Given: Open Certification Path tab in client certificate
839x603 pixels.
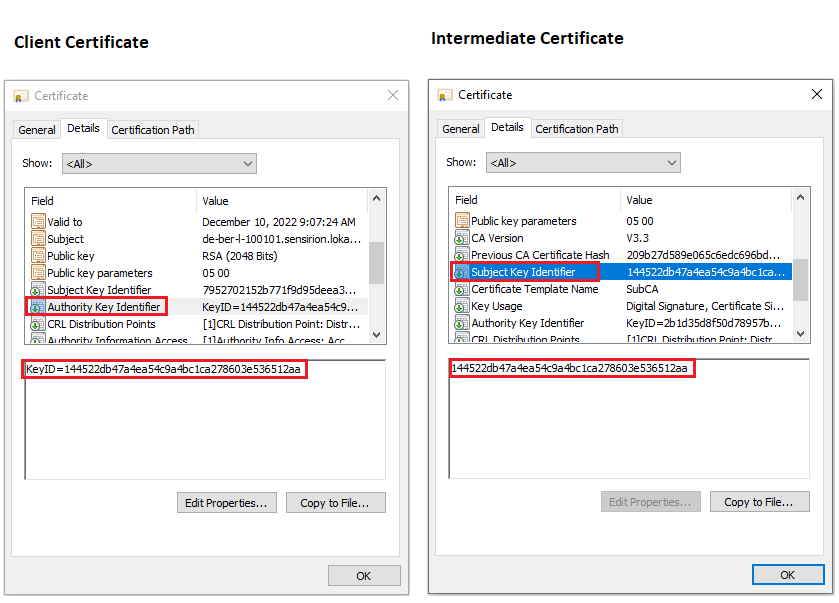Looking at the screenshot, I should 153,130.
